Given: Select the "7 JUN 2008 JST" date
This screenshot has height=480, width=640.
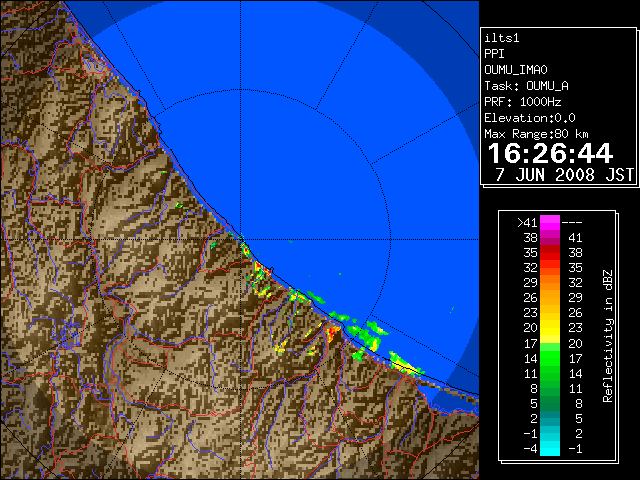Looking at the screenshot, I should 564,175.
